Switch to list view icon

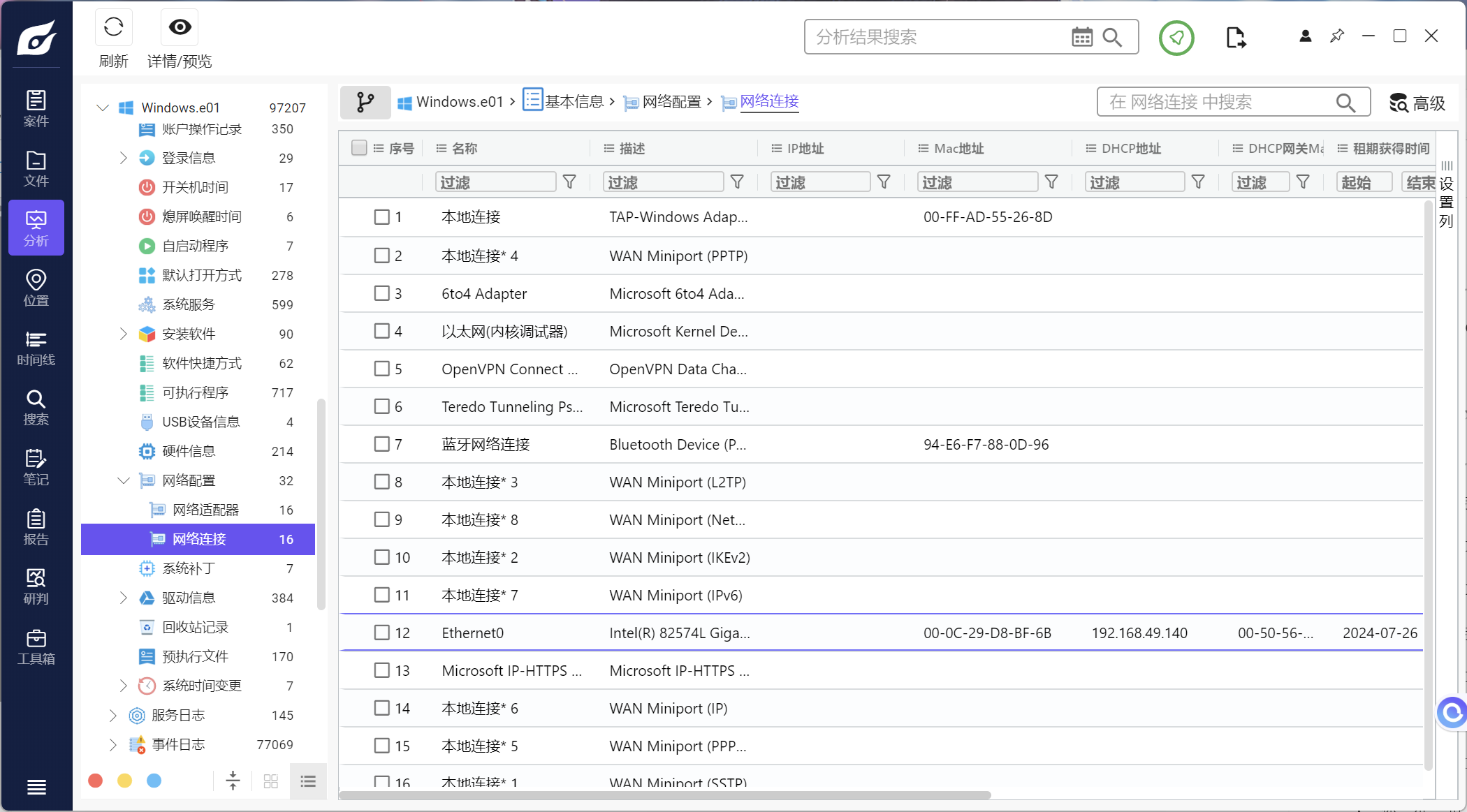click(x=308, y=781)
